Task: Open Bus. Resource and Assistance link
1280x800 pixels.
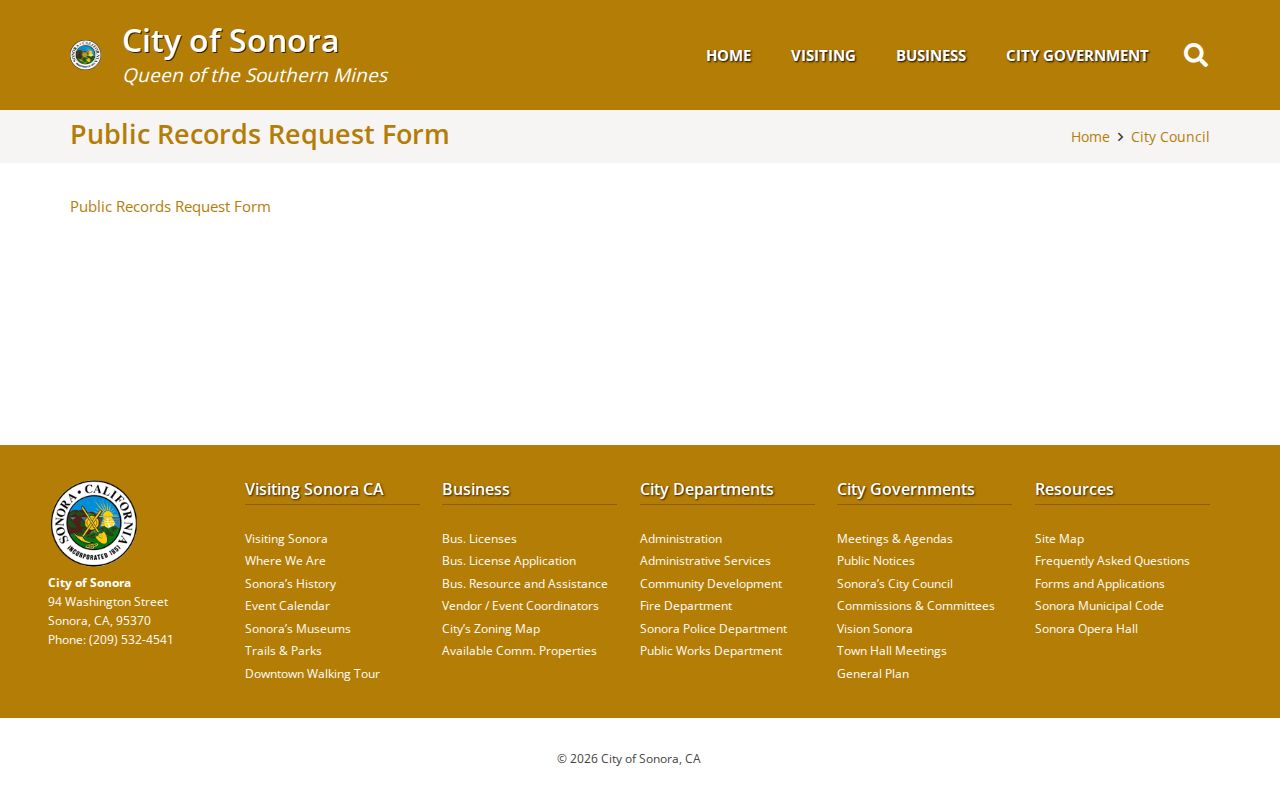Action: click(525, 584)
